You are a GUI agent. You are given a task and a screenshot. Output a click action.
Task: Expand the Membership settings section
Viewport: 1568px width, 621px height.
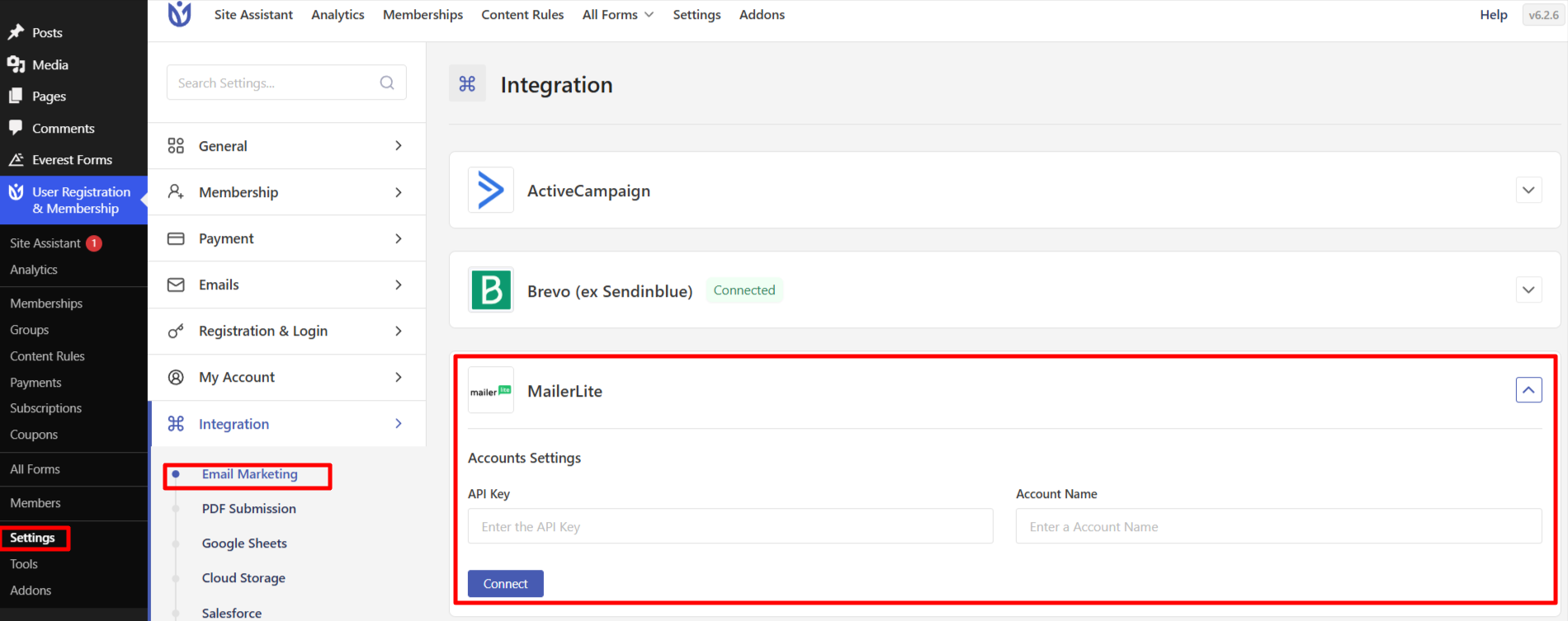point(399,192)
